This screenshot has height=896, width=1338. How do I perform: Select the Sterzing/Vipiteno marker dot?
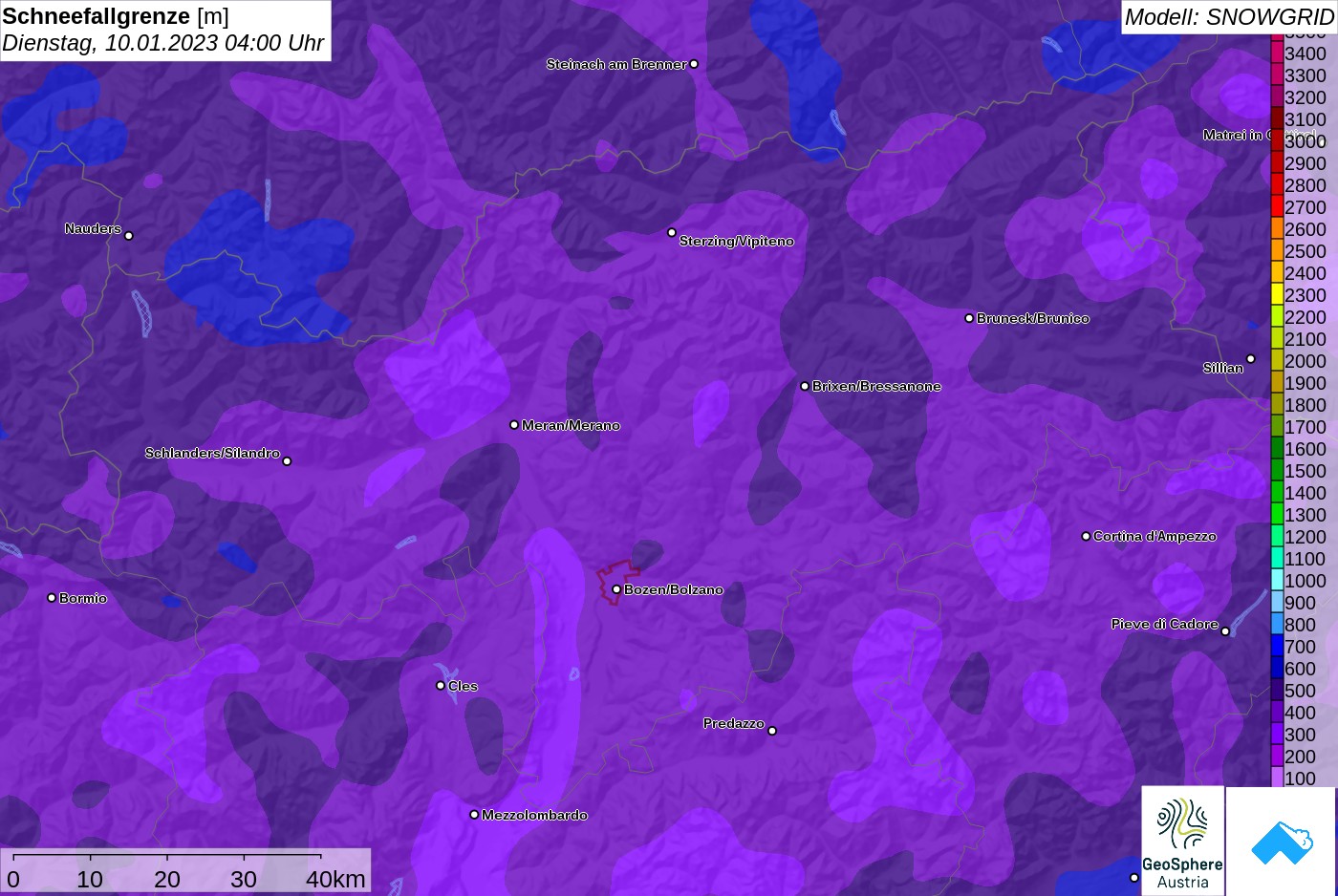pos(672,232)
